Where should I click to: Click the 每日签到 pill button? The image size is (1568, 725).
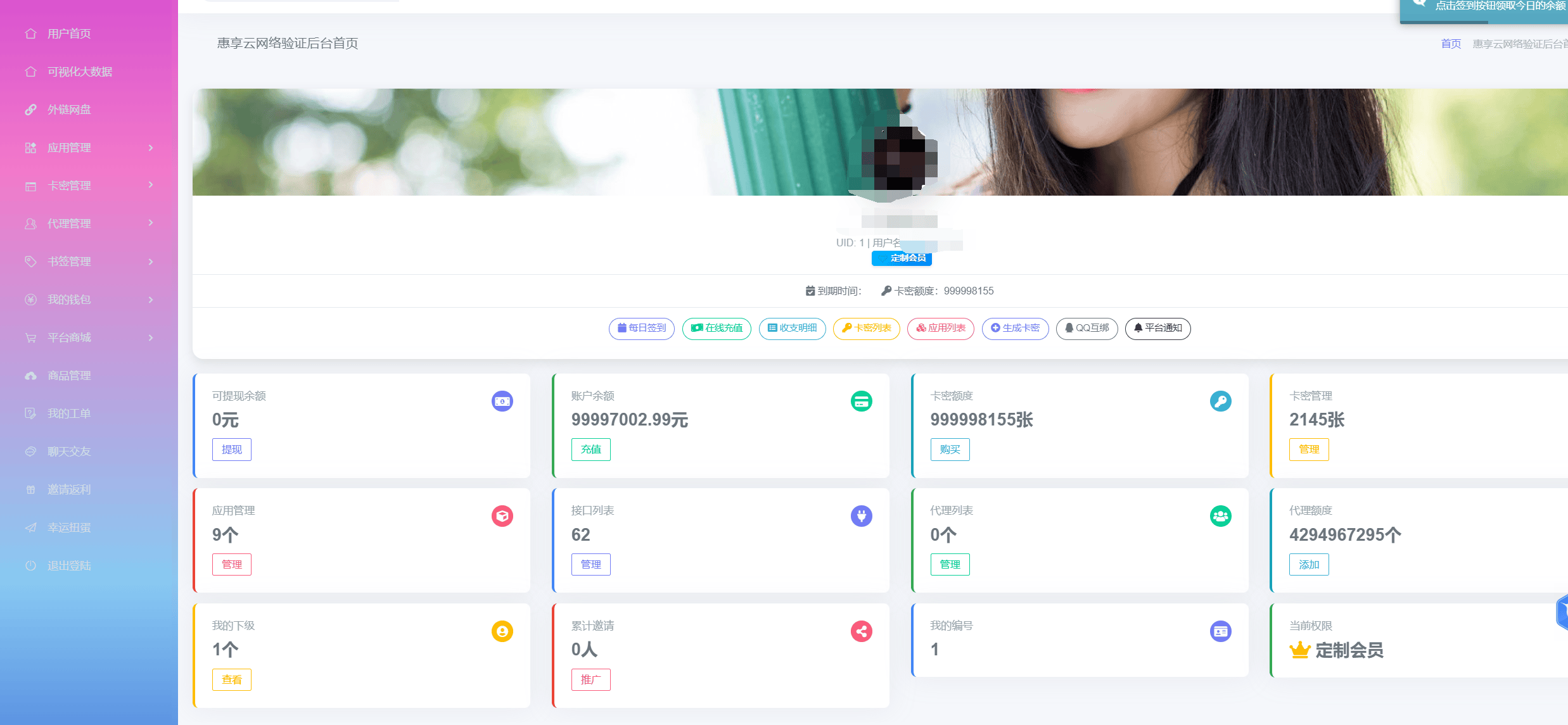tap(641, 328)
